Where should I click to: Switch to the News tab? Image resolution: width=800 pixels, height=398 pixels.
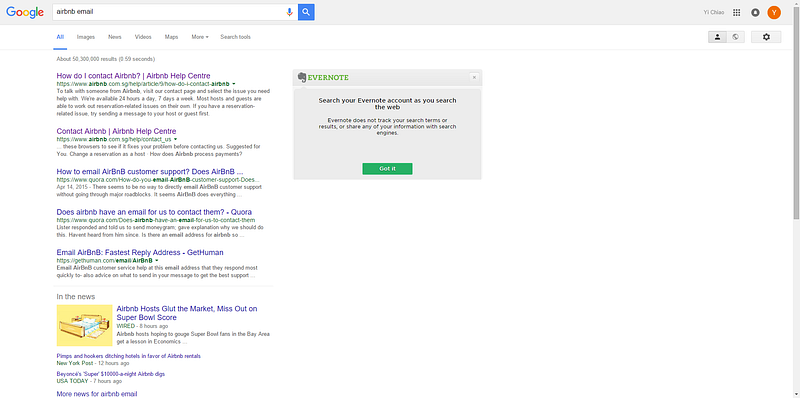coord(115,37)
